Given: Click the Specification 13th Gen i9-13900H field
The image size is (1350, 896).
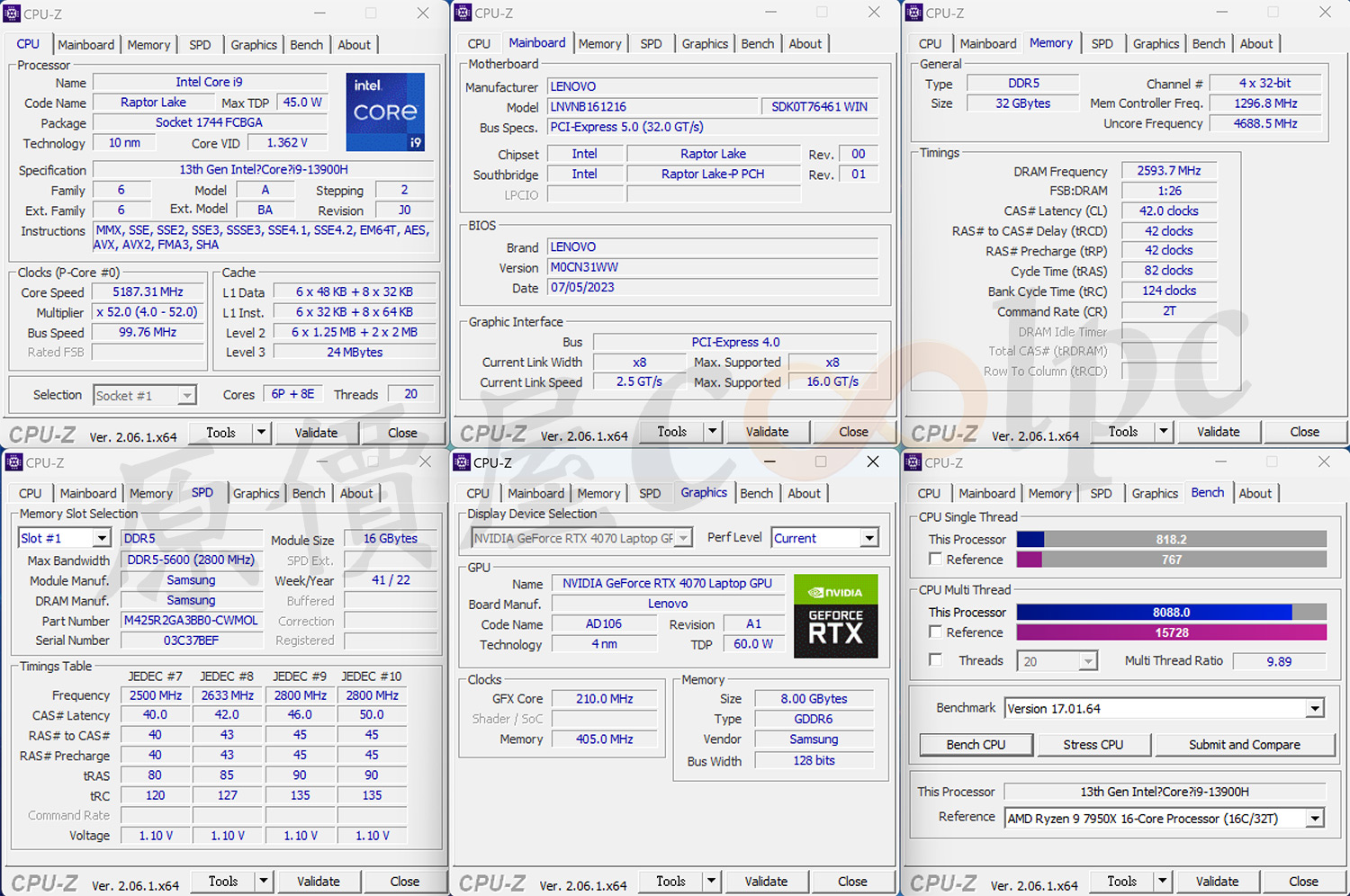Looking at the screenshot, I should 264,169.
